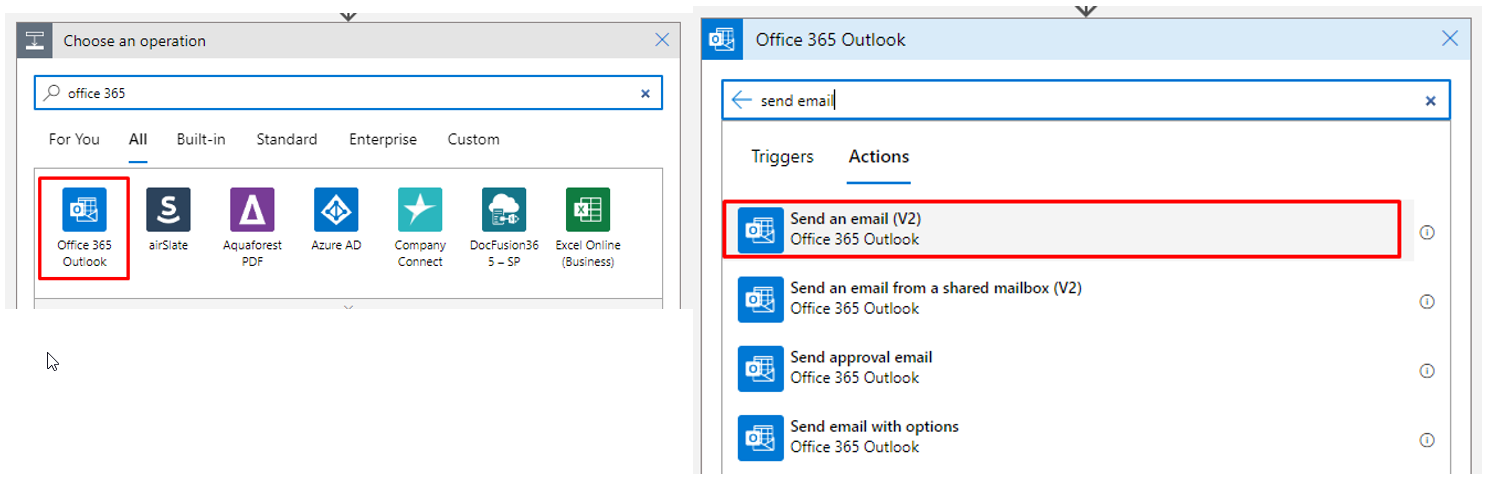Viewport: 1503px width, 490px height.
Task: Show info for Send approval email
Action: (1427, 371)
